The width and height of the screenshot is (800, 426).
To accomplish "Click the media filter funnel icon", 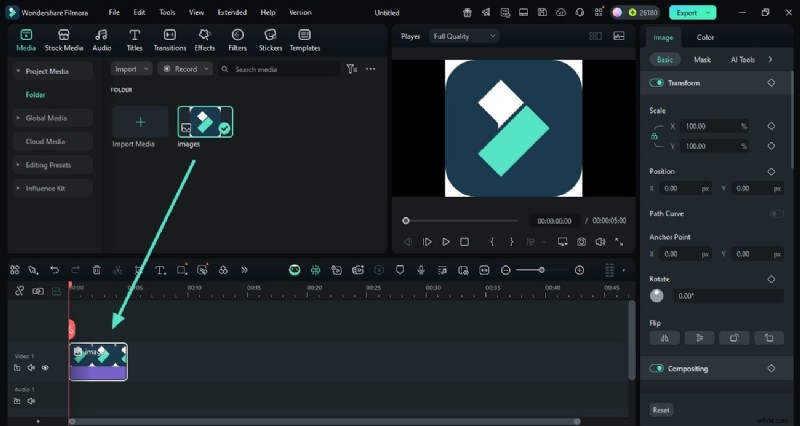I will point(352,69).
